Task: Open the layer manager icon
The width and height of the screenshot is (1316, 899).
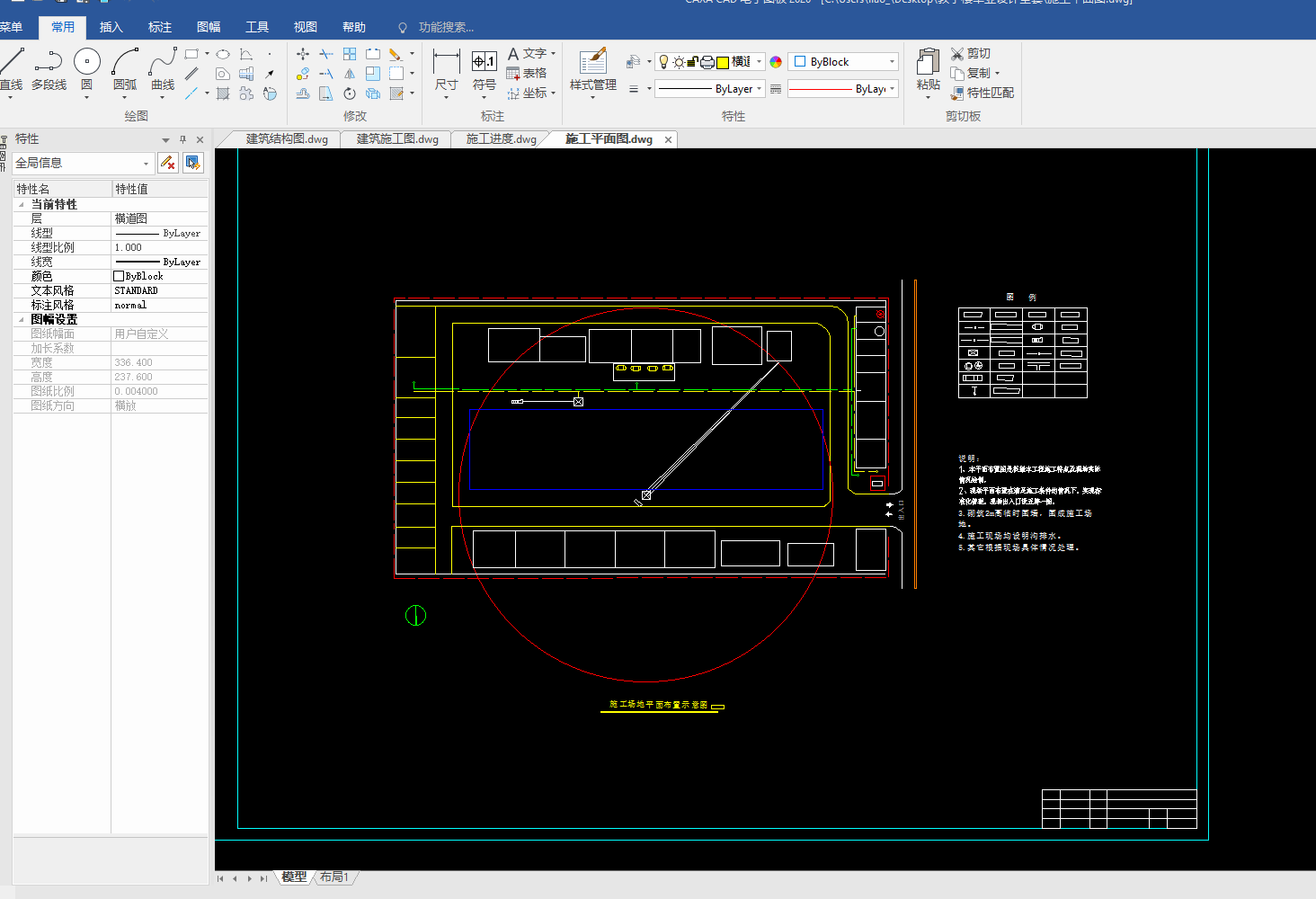Action: click(633, 62)
